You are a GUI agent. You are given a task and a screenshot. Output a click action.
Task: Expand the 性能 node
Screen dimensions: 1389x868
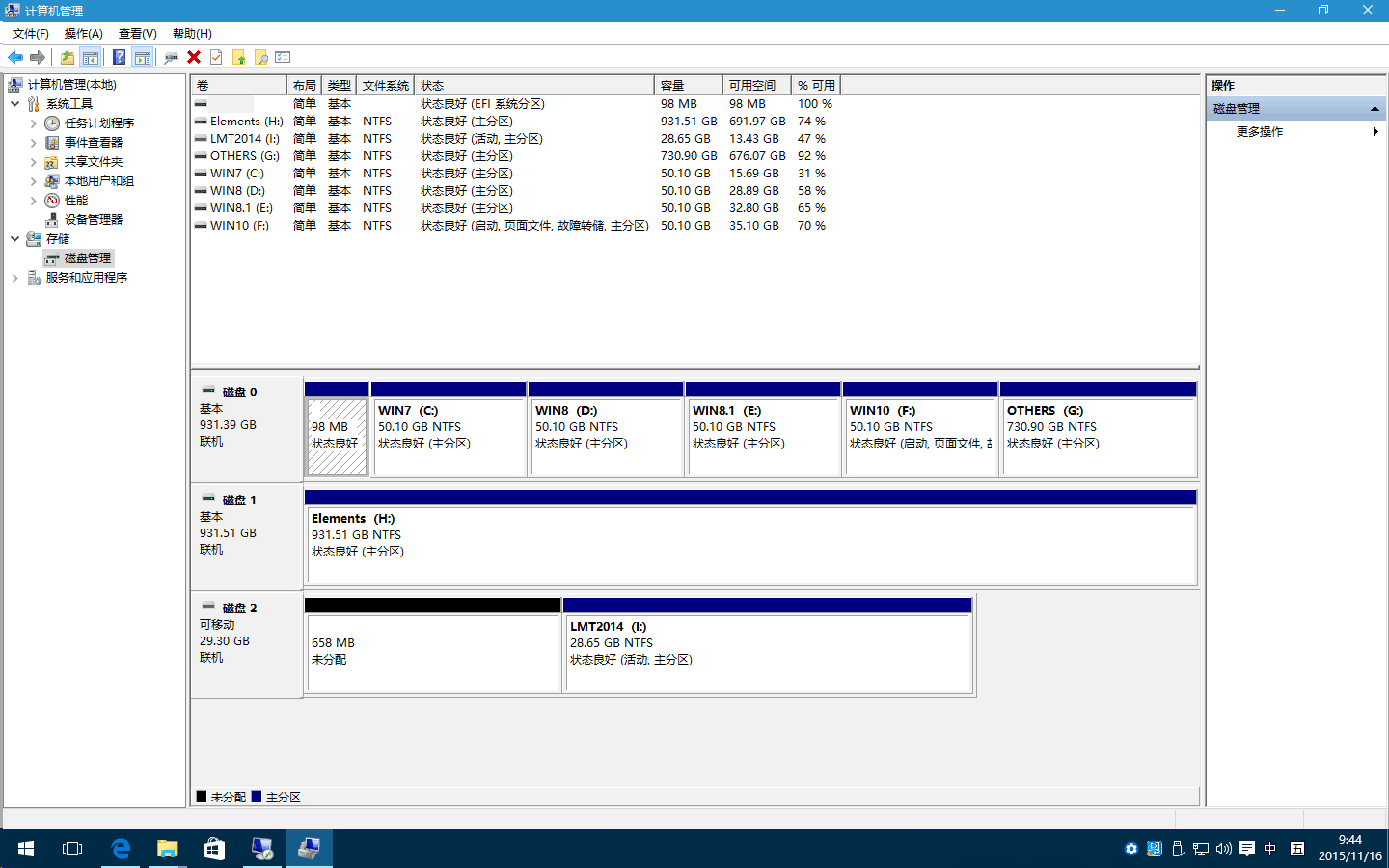pyautogui.click(x=34, y=201)
